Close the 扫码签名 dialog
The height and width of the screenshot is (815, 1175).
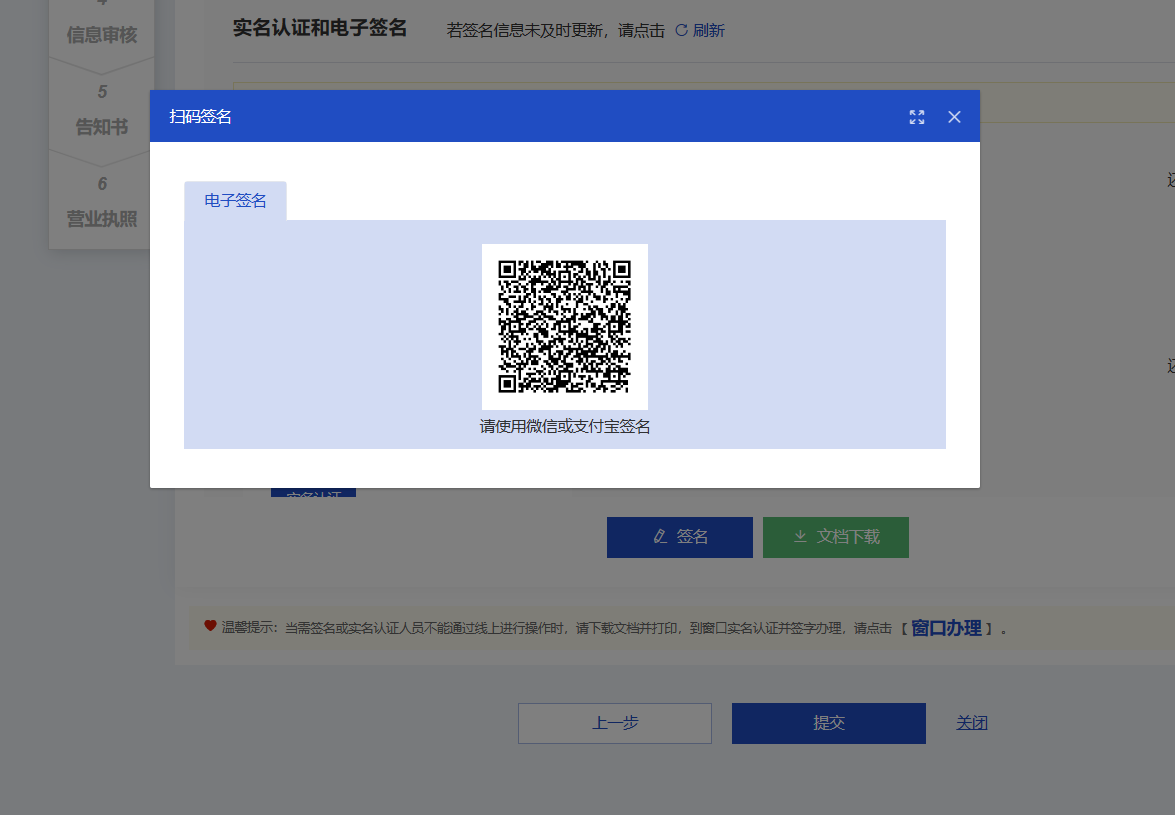(x=954, y=117)
